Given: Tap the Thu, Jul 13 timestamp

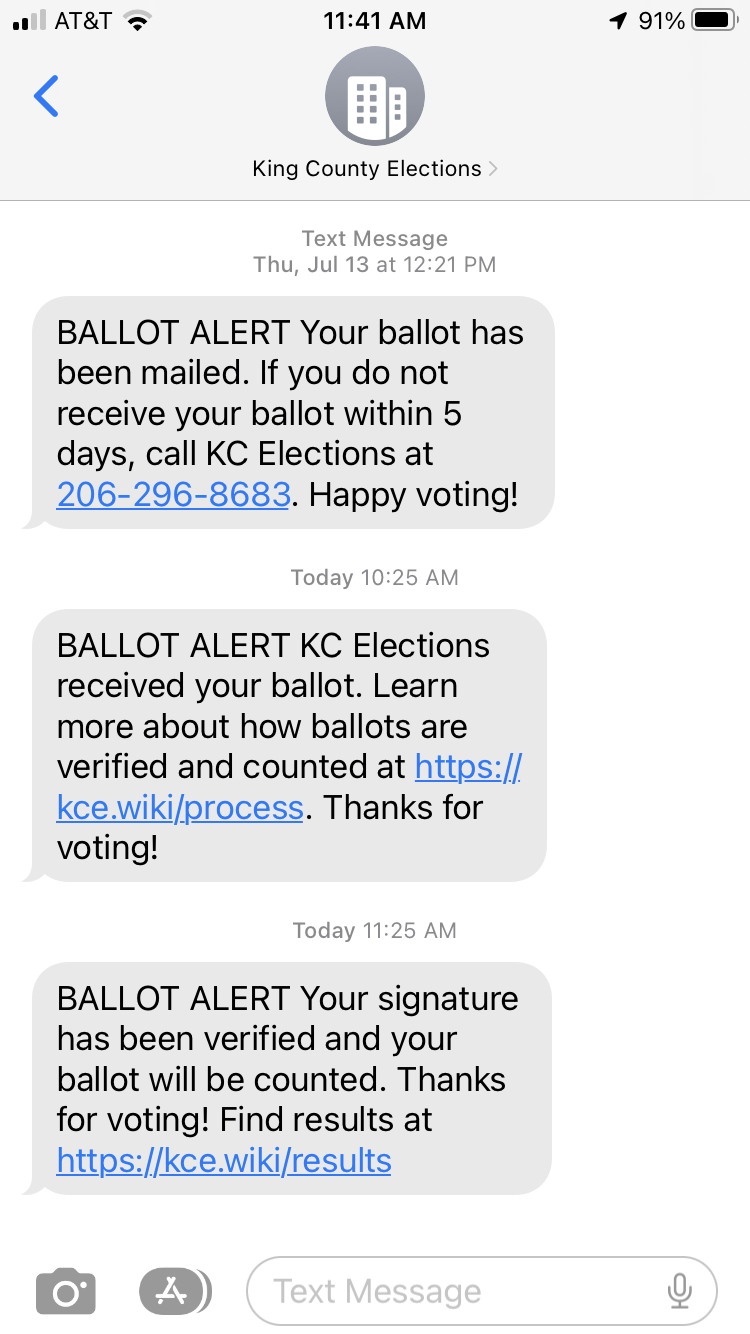Looking at the screenshot, I should click(375, 265).
